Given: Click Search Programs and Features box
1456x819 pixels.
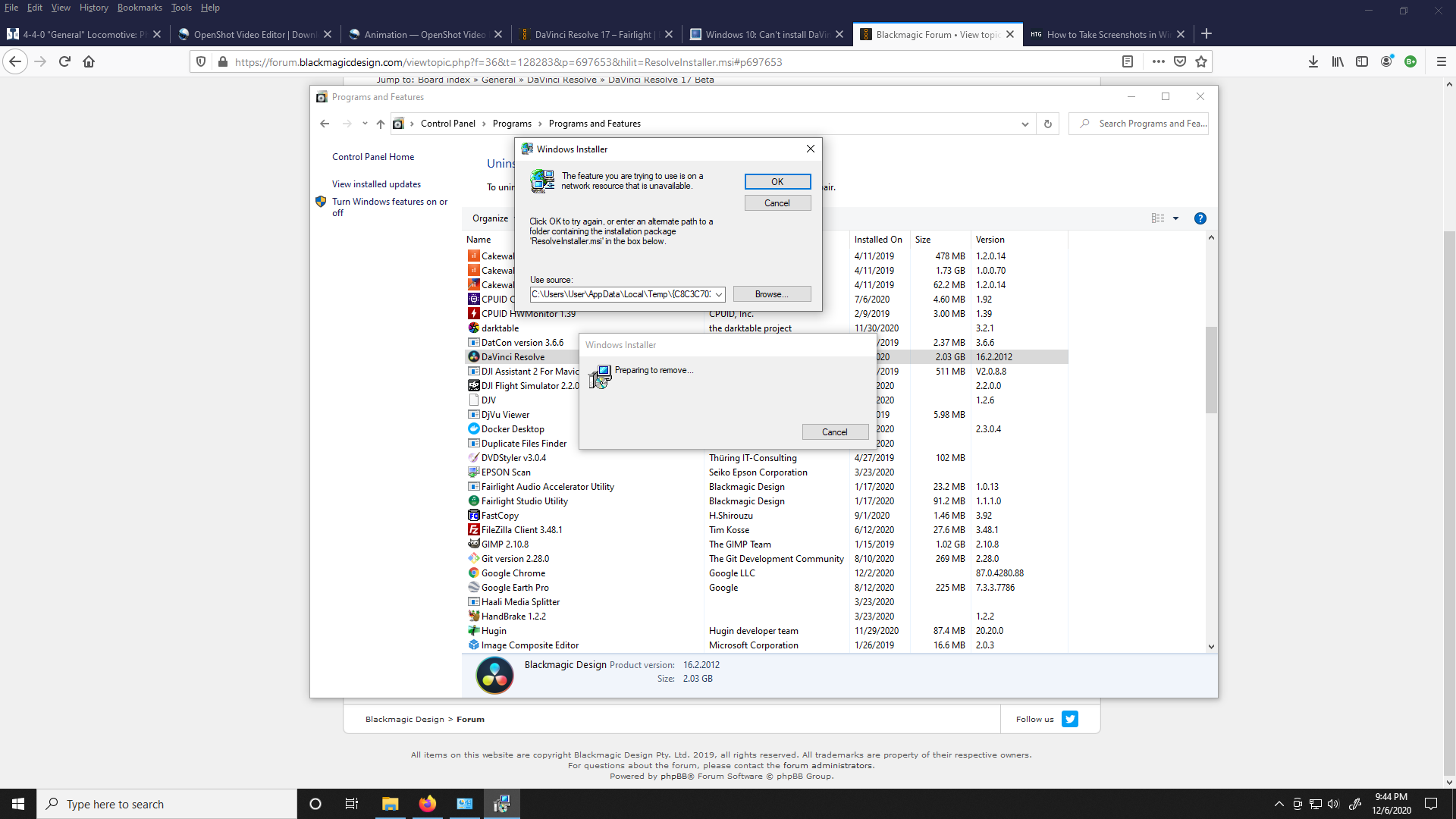Looking at the screenshot, I should coord(1138,124).
